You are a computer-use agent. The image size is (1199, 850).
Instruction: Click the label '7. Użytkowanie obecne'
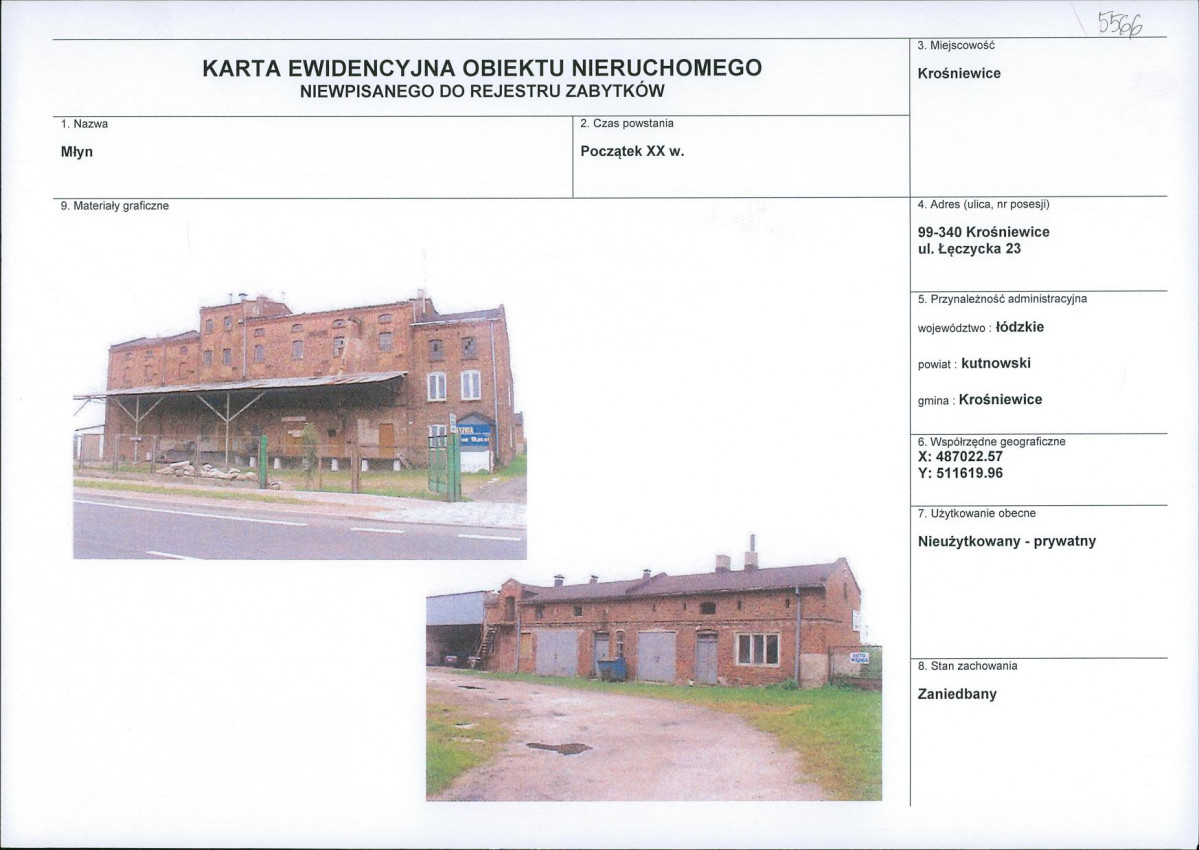point(976,514)
